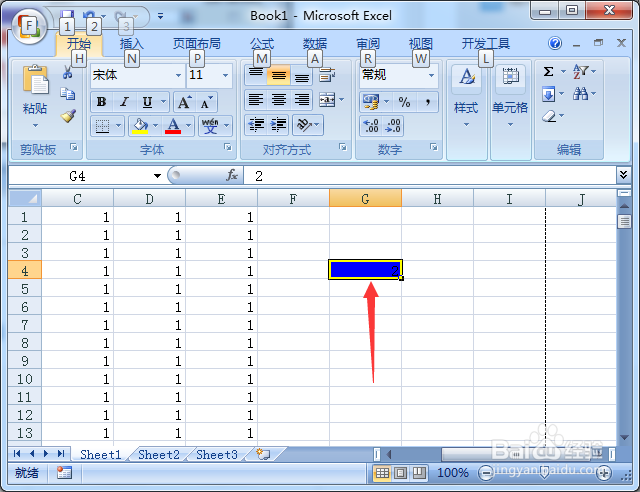Click the 100% zoom level
640x492 pixels.
[x=453, y=473]
